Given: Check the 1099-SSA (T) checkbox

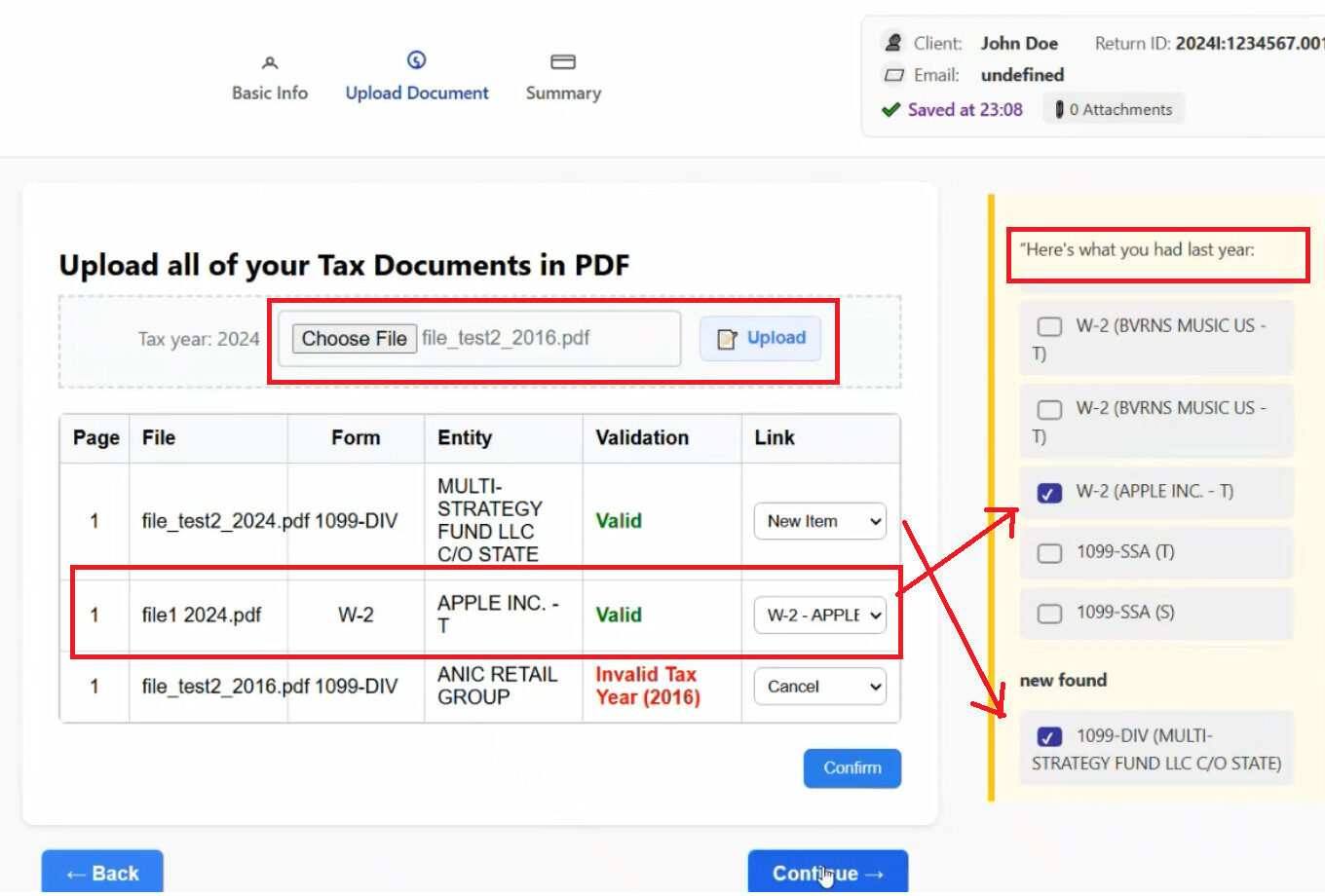Looking at the screenshot, I should tap(1049, 553).
